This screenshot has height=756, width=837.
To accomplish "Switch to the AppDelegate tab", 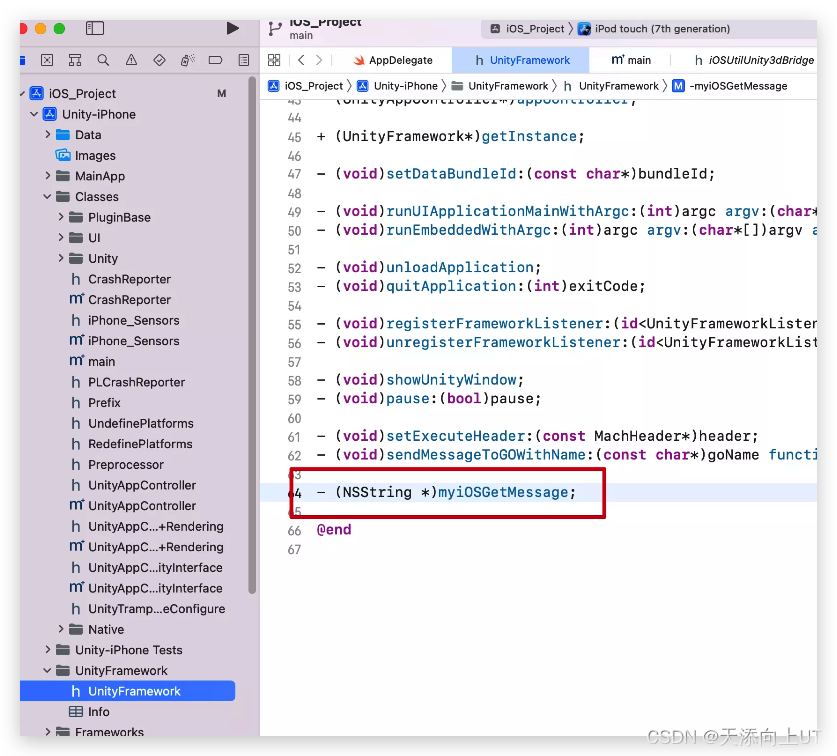I will click(393, 60).
